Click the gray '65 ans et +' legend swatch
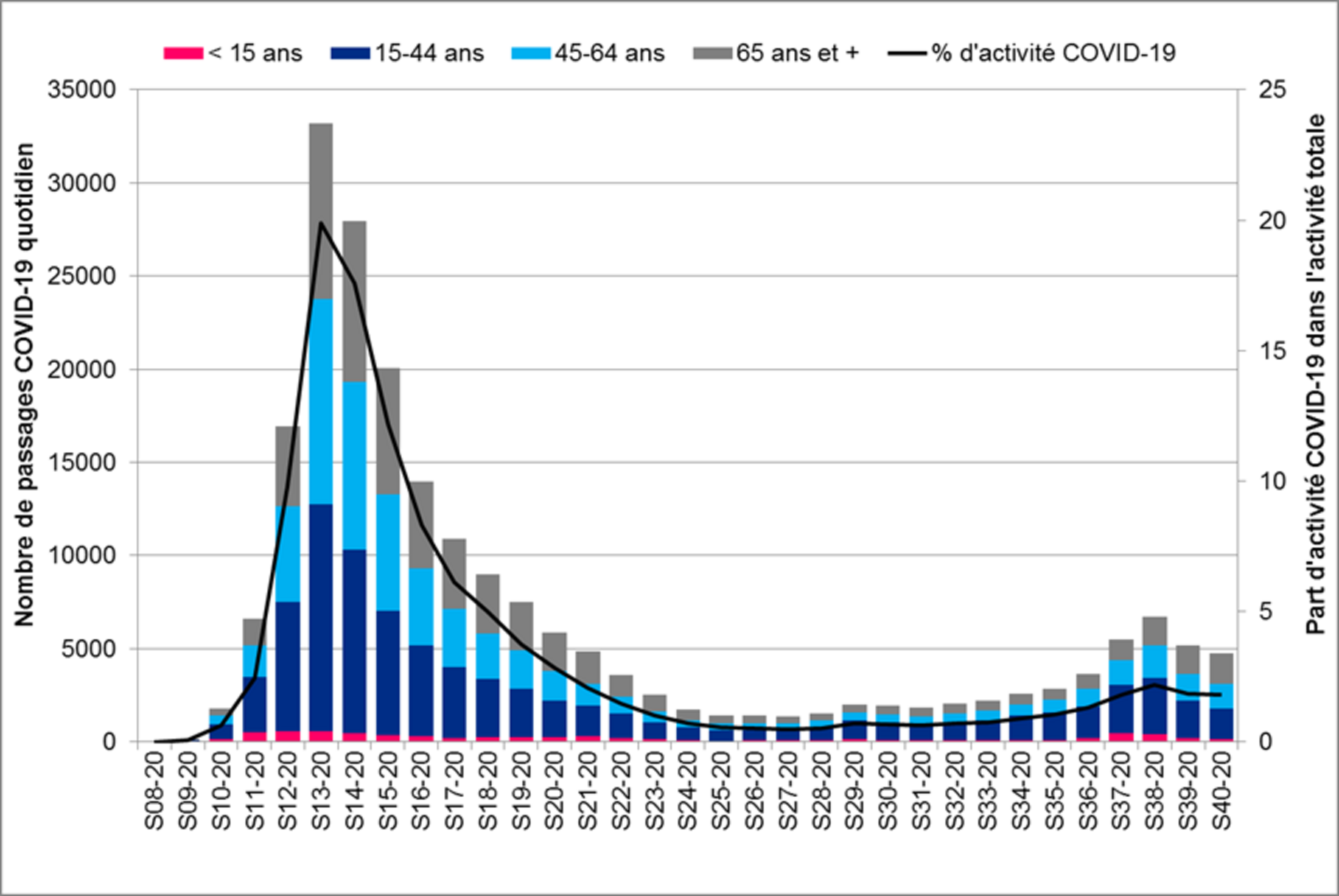 click(711, 54)
